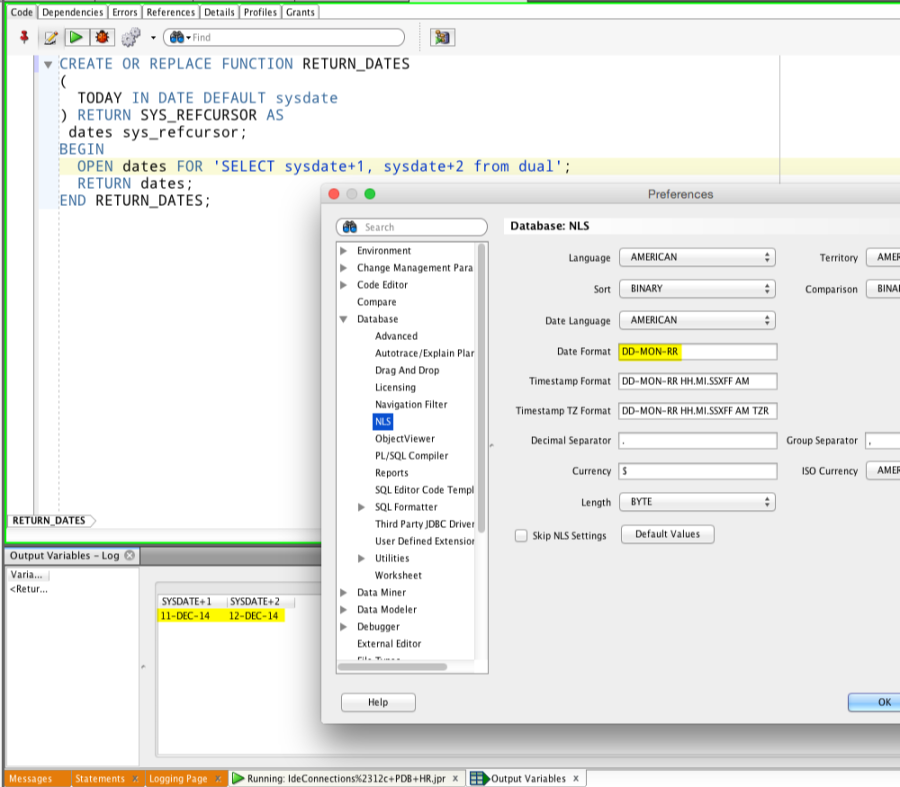Expand the SQL Formatter tree node
The image size is (900, 787).
[x=362, y=507]
